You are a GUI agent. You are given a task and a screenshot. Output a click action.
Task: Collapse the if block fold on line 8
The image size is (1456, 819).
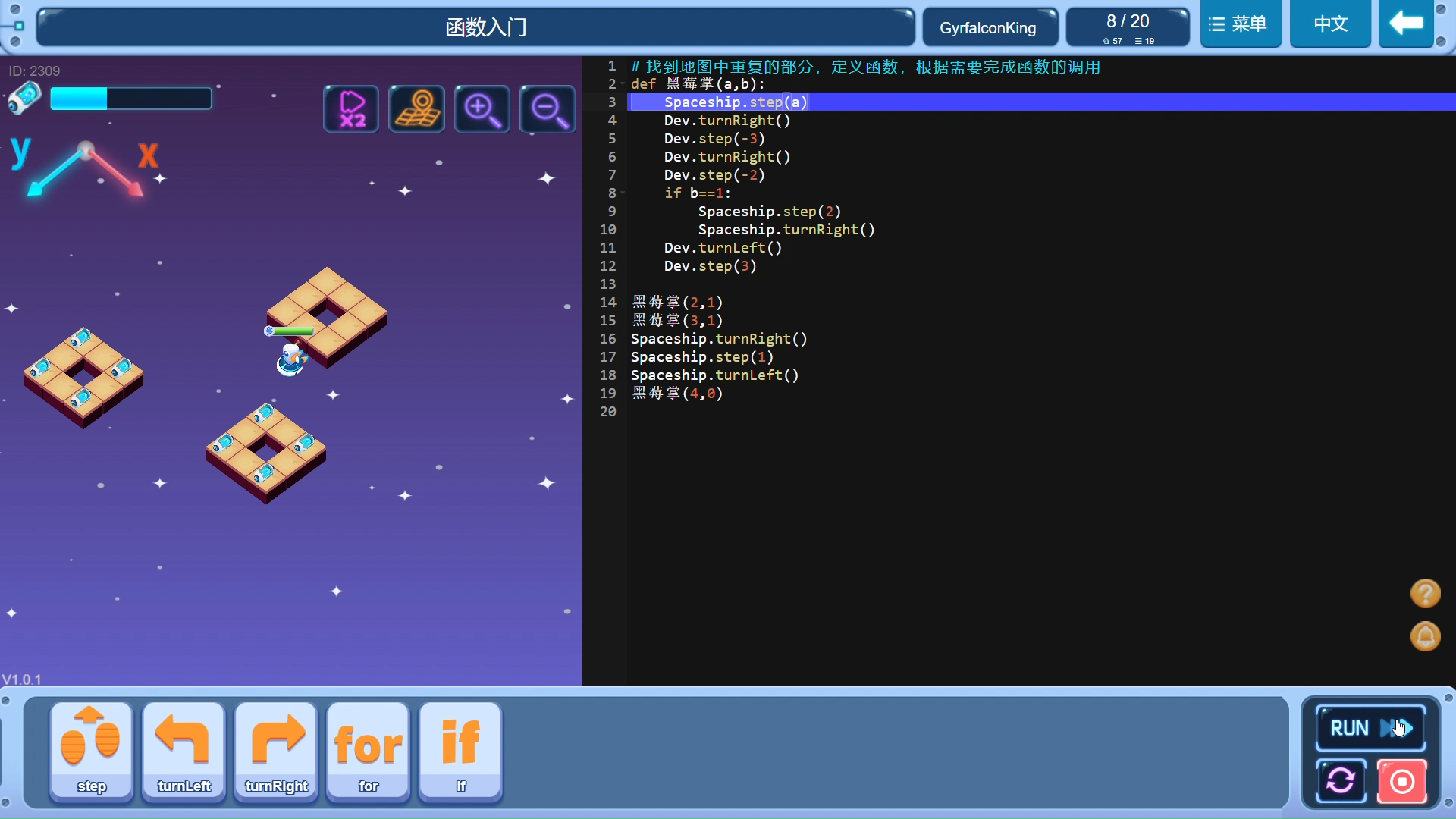621,193
